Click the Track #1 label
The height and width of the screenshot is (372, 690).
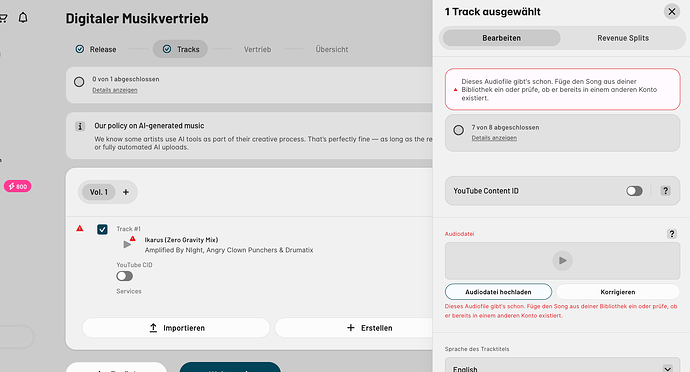(x=128, y=228)
